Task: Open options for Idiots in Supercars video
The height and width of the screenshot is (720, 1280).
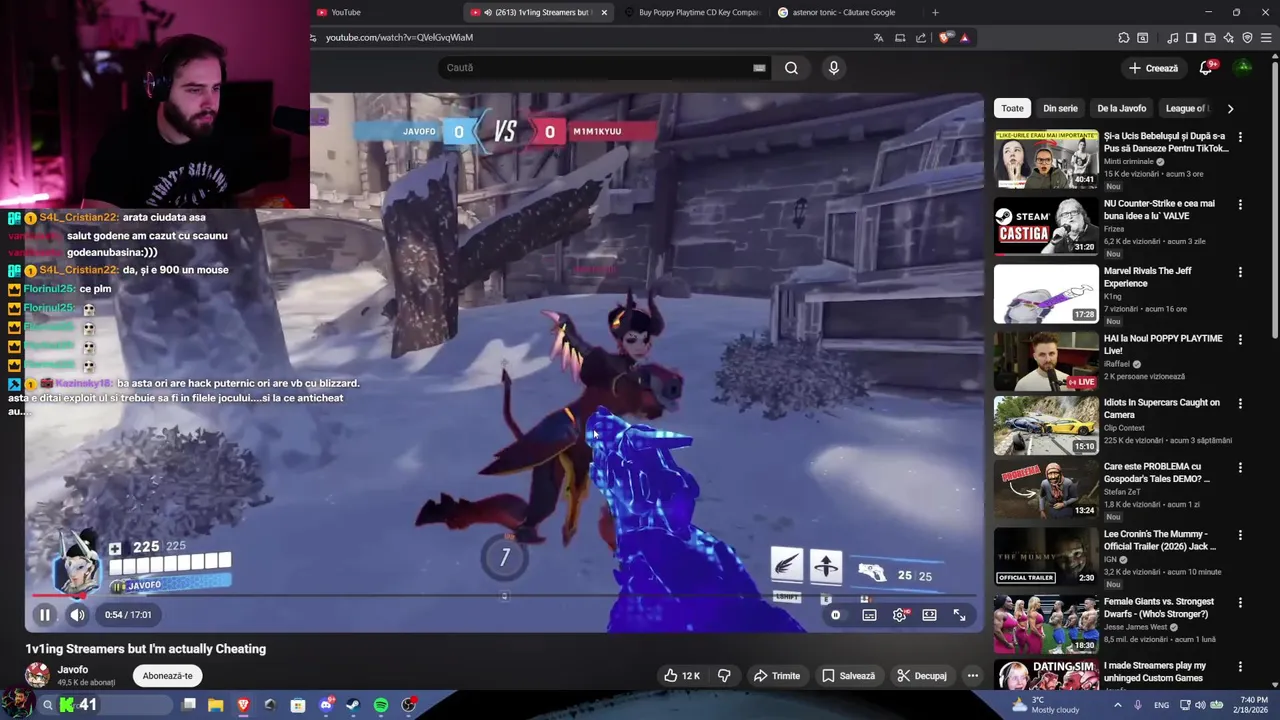Action: pos(1240,403)
